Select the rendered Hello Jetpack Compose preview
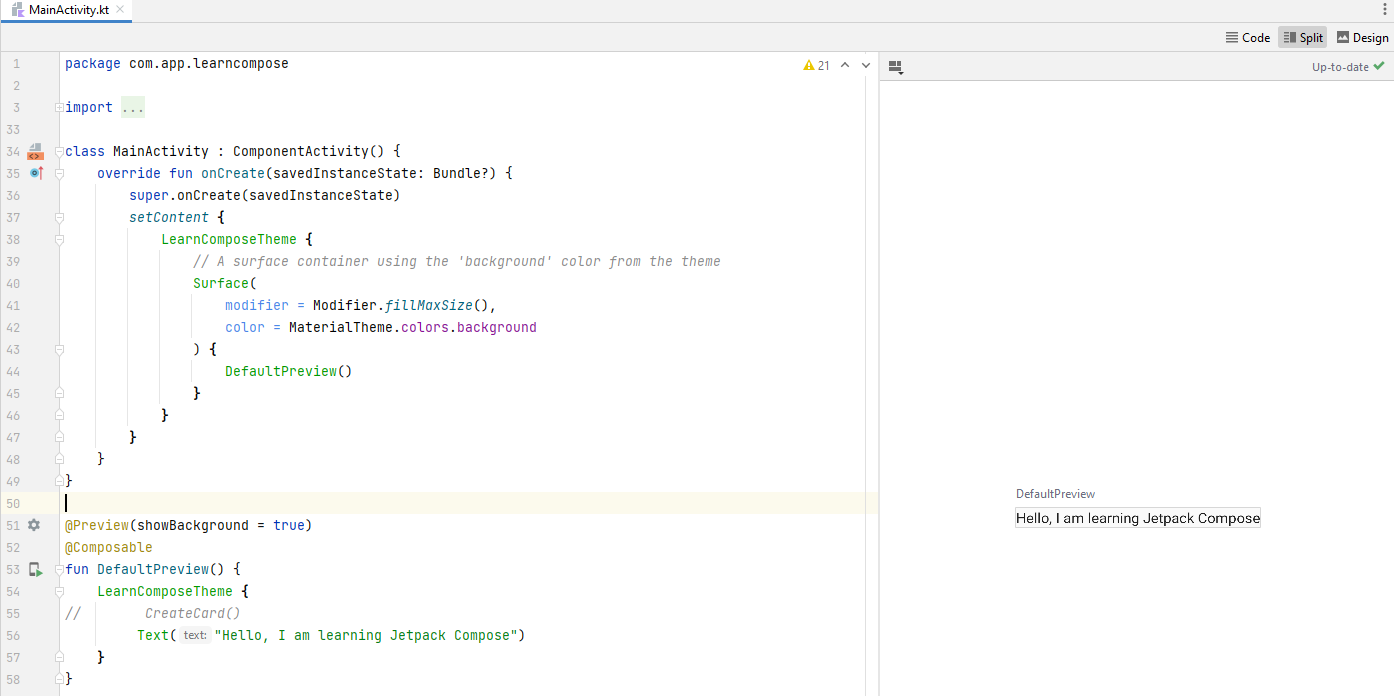This screenshot has height=696, width=1394. 1138,518
